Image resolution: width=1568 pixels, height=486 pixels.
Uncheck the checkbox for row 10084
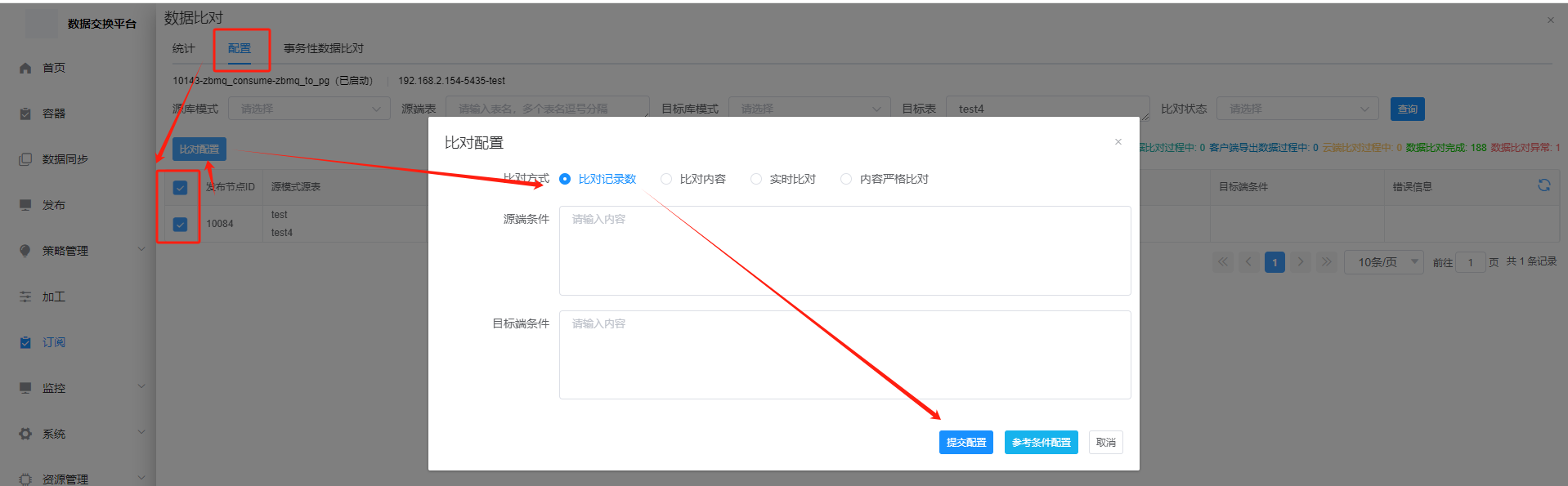[x=181, y=224]
